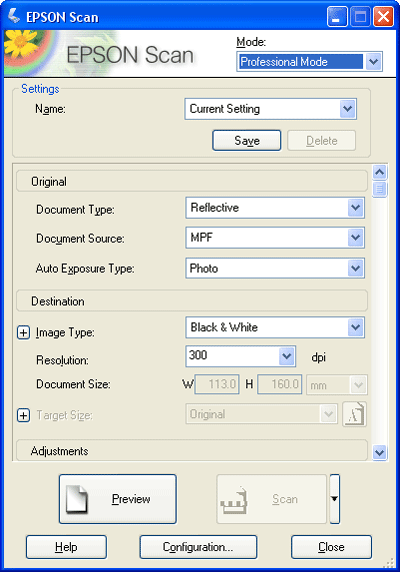Open the settings Name dropdown
Image resolution: width=400 pixels, height=572 pixels.
pyautogui.click(x=271, y=109)
